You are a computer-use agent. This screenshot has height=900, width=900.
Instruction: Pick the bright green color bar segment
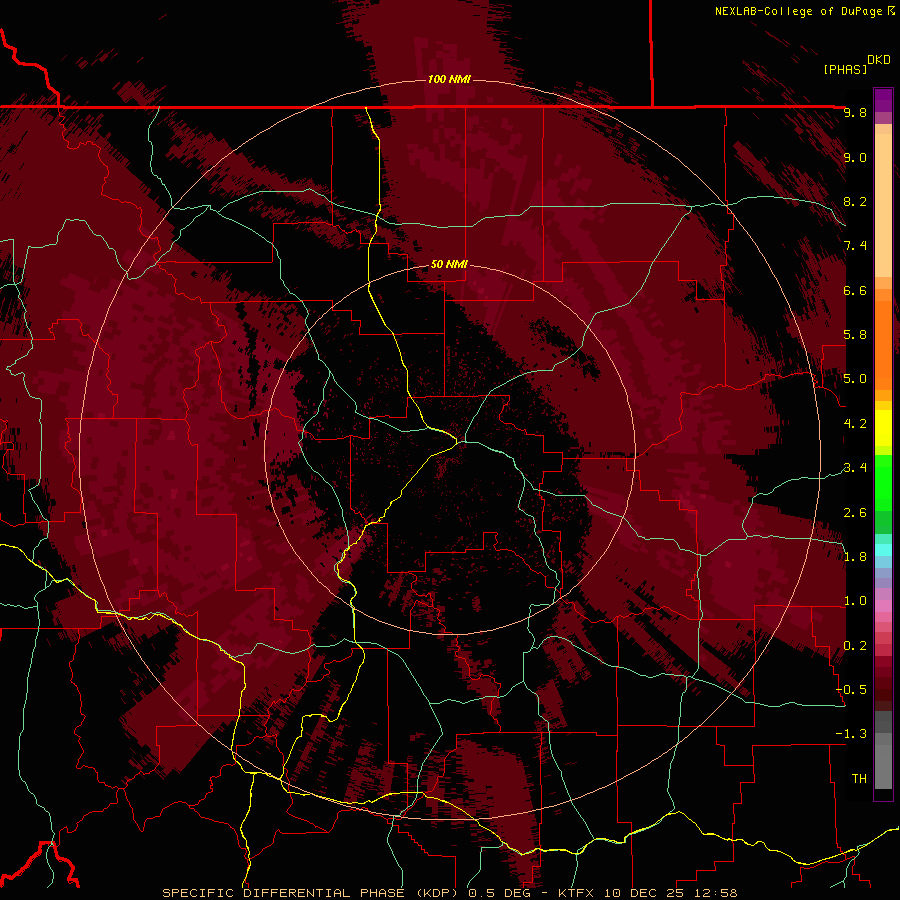(883, 484)
